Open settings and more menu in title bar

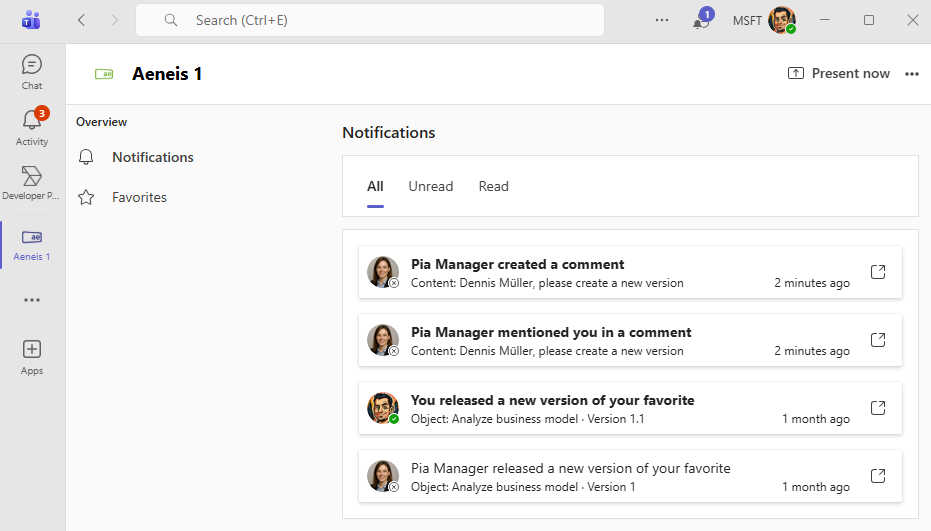[x=661, y=20]
